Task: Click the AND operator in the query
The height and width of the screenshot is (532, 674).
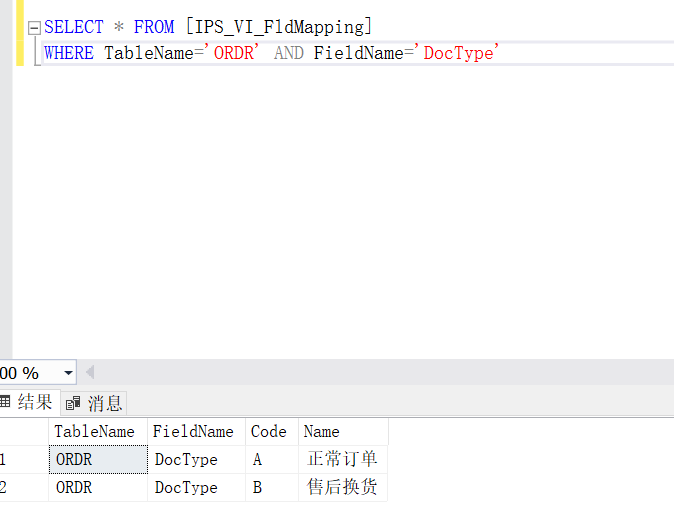Action: pyautogui.click(x=289, y=53)
